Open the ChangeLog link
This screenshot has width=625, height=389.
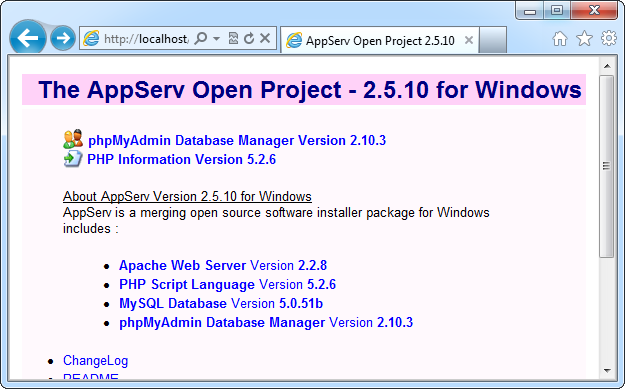tap(95, 360)
